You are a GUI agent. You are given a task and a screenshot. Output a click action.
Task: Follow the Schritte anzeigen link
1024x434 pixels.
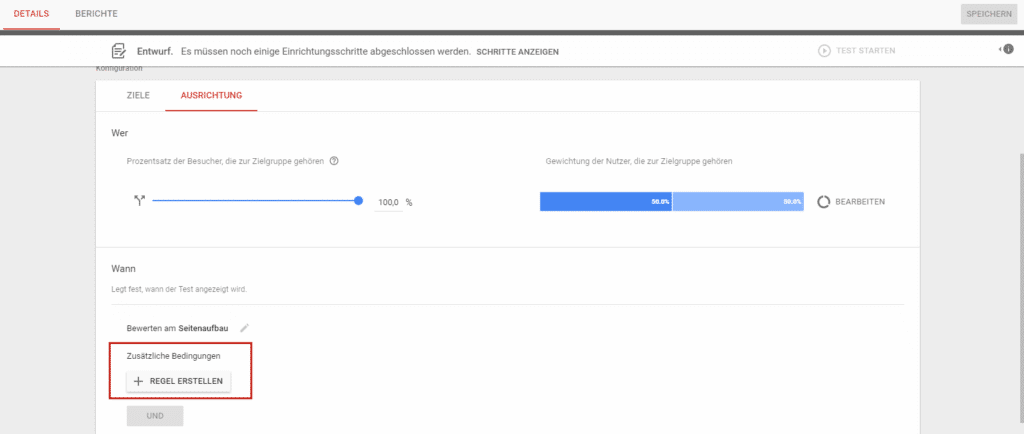(x=517, y=51)
